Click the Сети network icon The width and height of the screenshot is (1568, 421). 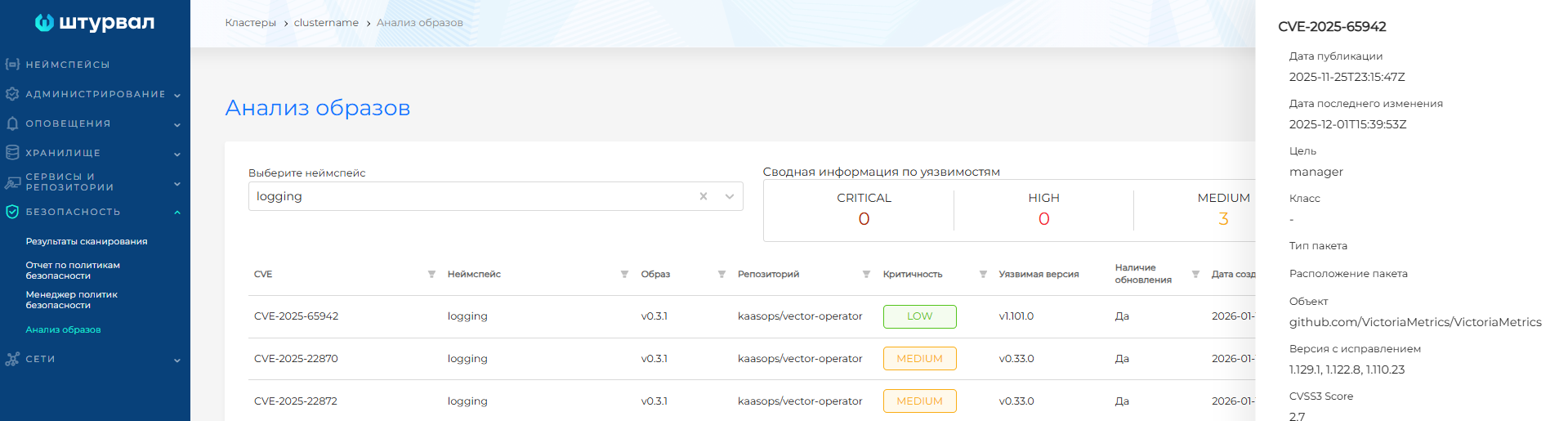coord(12,359)
